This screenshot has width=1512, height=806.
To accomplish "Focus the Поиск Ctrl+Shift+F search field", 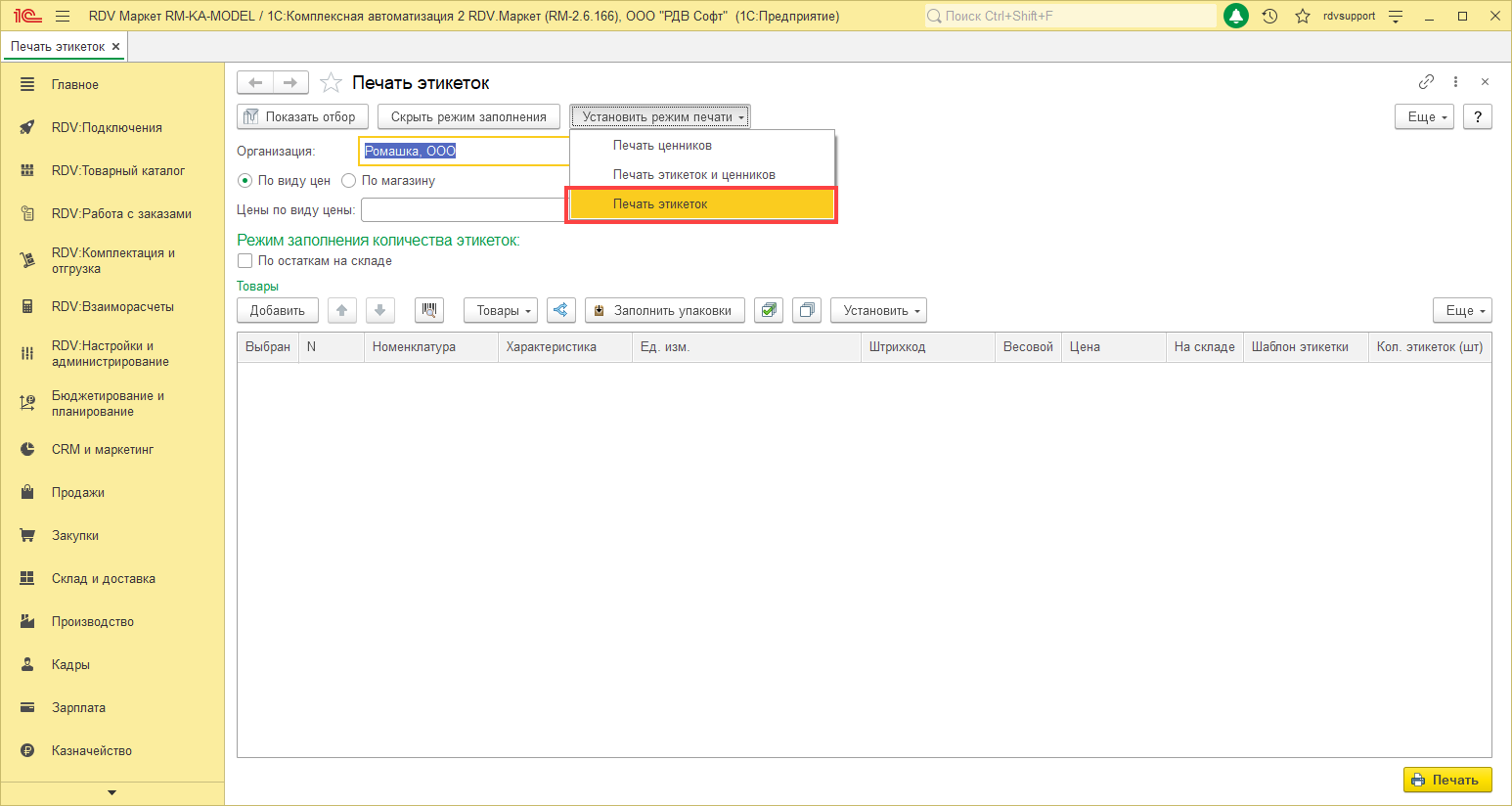I will point(1071,16).
